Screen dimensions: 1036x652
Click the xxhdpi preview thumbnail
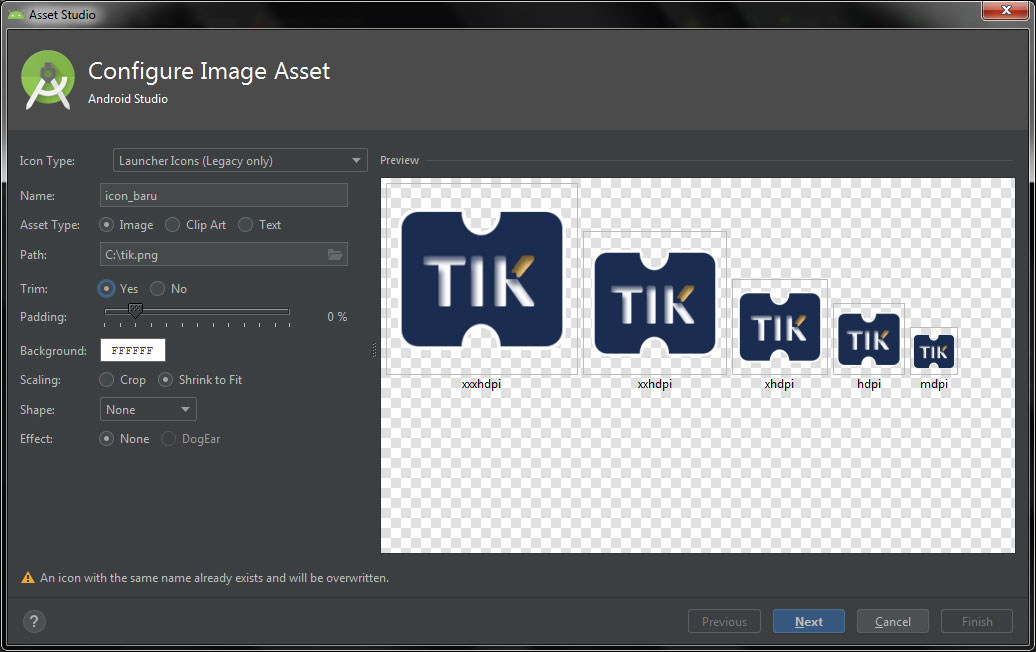[x=655, y=303]
